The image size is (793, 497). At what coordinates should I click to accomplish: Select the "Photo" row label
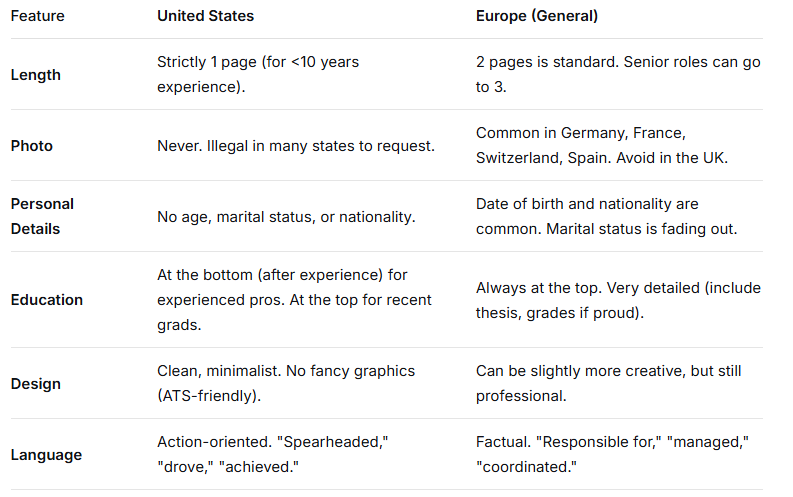[31, 146]
